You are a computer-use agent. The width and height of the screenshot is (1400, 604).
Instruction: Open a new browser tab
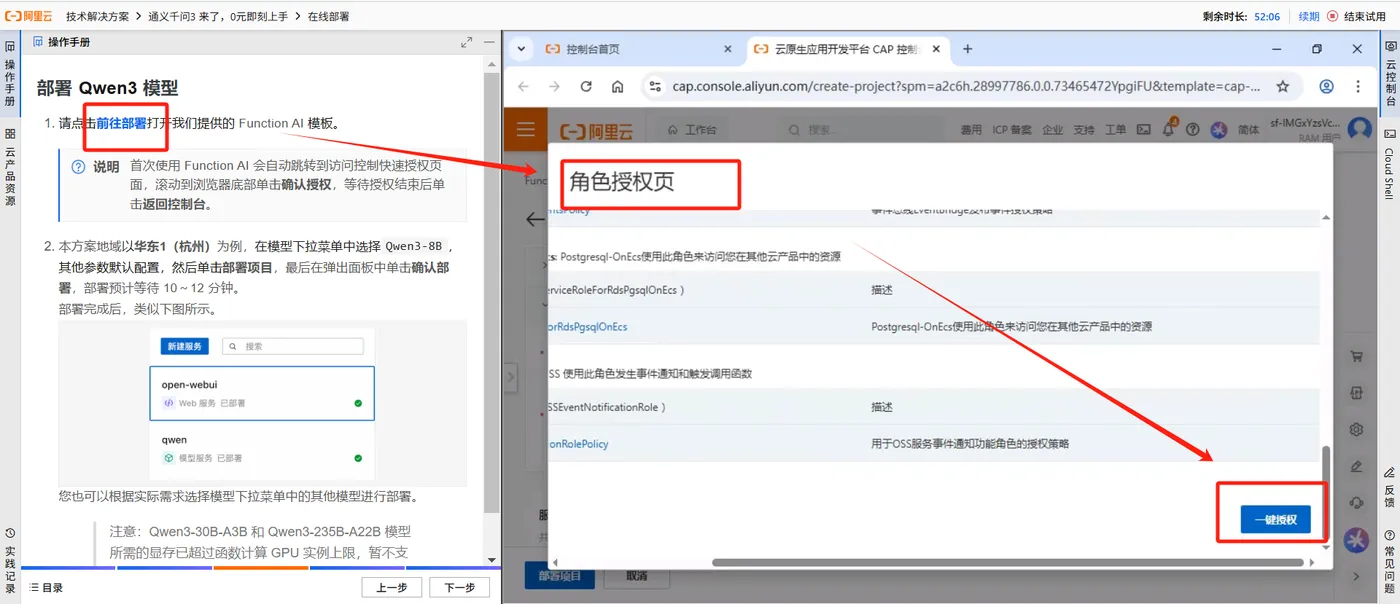967,49
